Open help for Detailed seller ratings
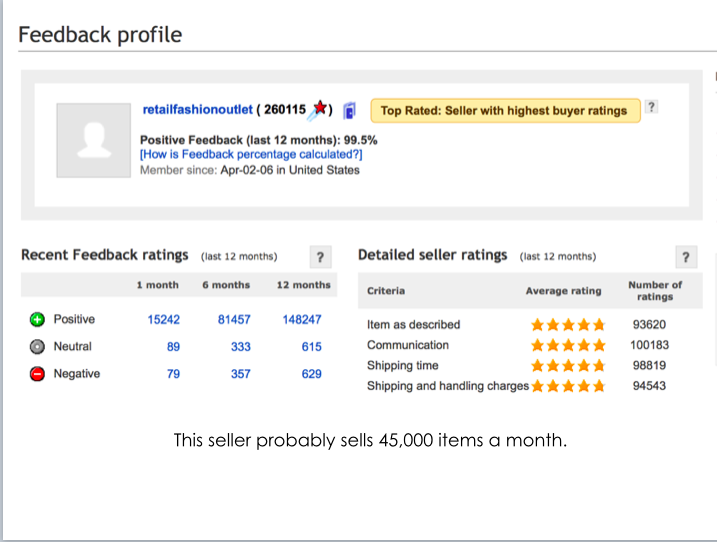The image size is (717, 542). tap(686, 257)
